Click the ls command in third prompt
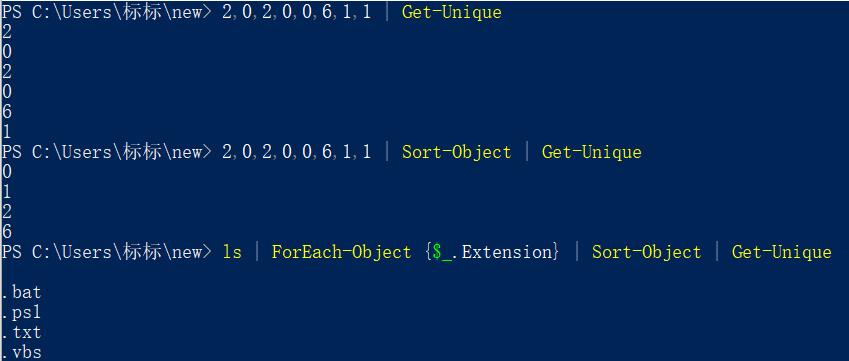Screen dimensions: 849x361 pyautogui.click(x=232, y=252)
